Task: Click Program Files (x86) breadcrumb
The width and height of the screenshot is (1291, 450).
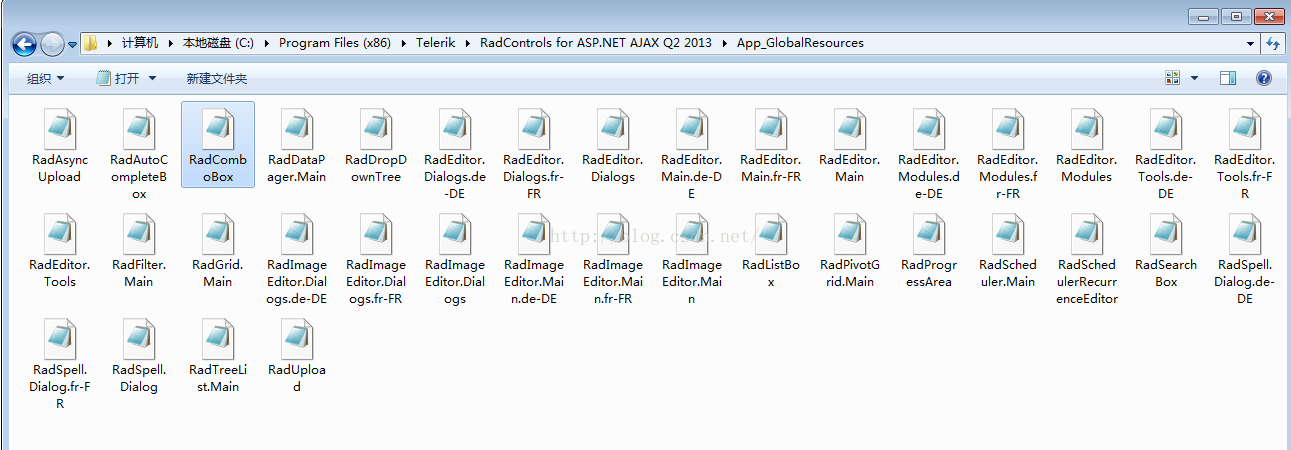Action: coord(335,43)
